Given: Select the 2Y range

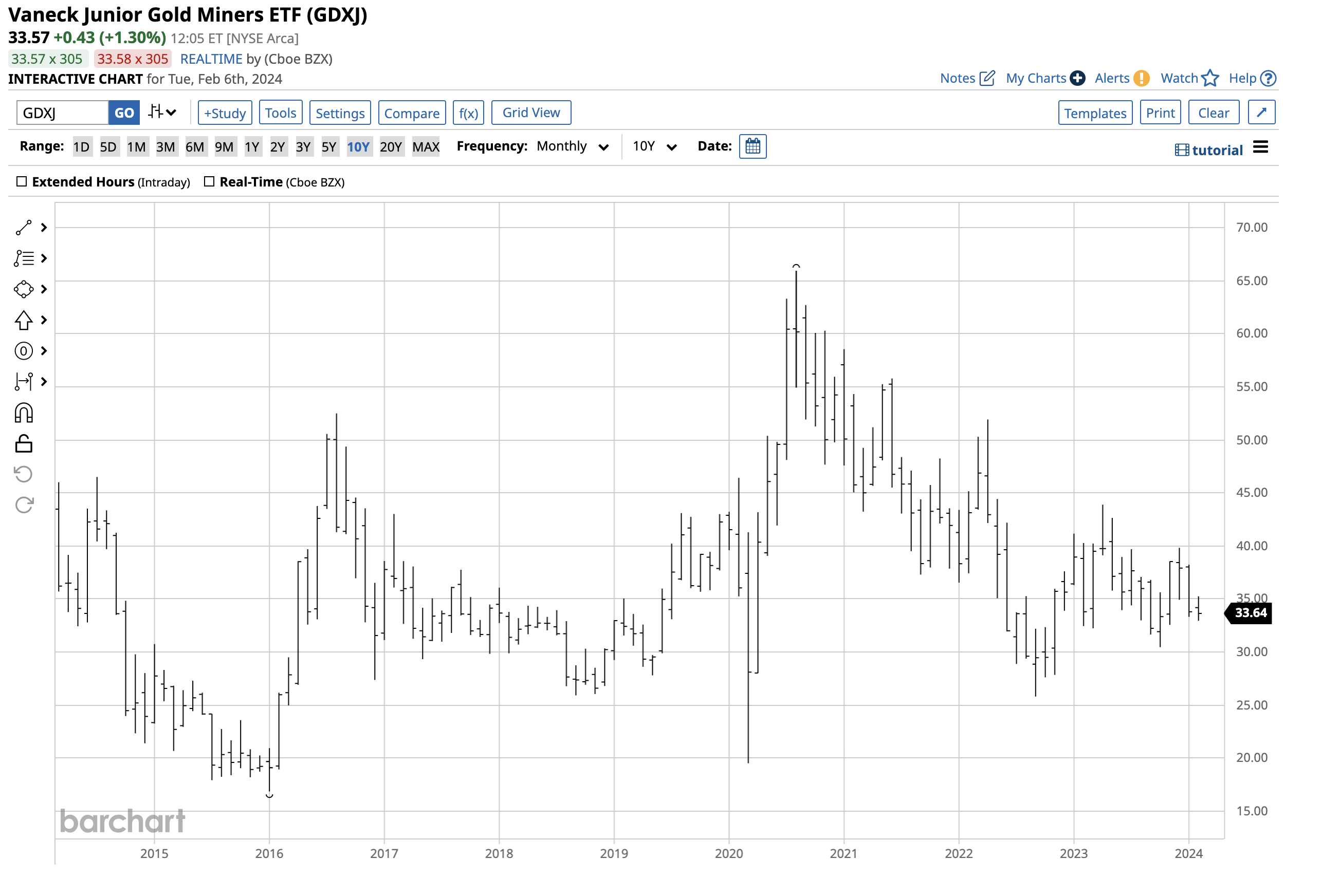Looking at the screenshot, I should coord(278,147).
